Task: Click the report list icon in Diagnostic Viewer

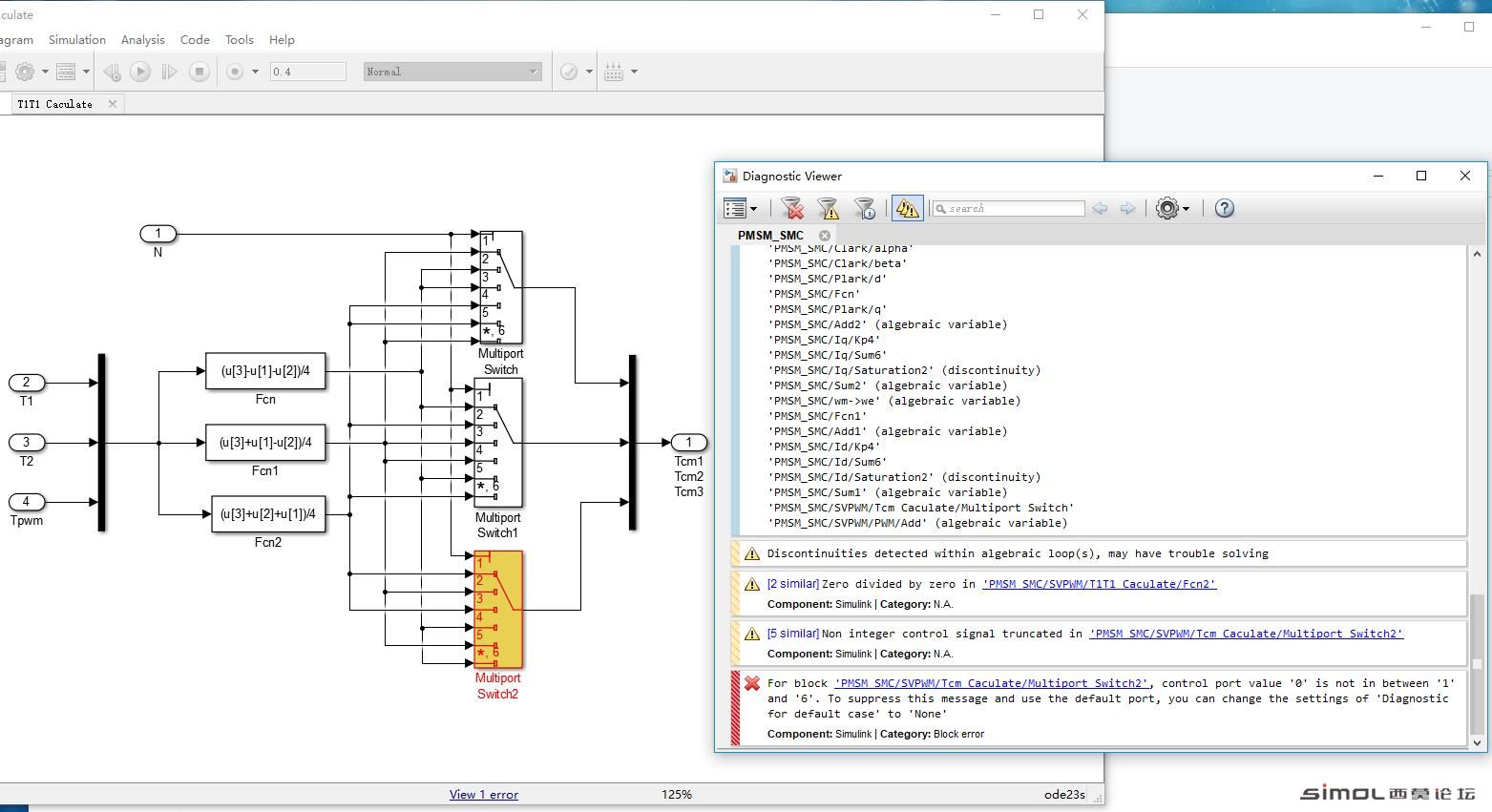Action: click(x=734, y=208)
